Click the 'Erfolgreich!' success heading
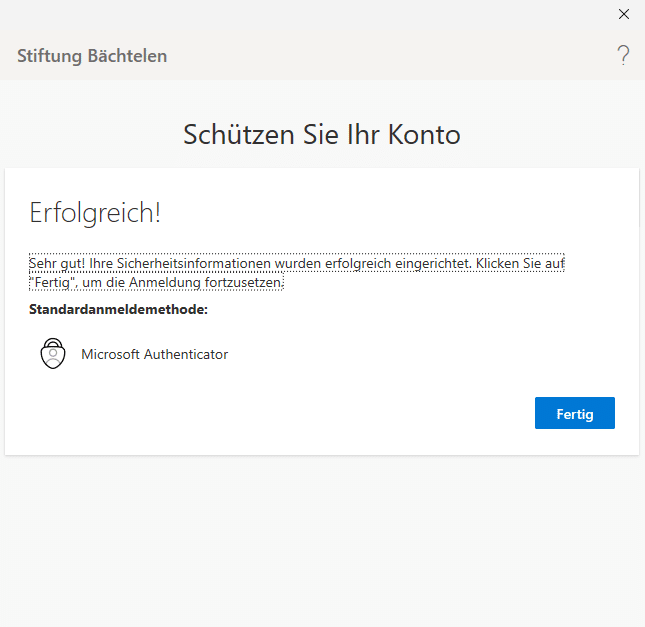 click(x=95, y=213)
